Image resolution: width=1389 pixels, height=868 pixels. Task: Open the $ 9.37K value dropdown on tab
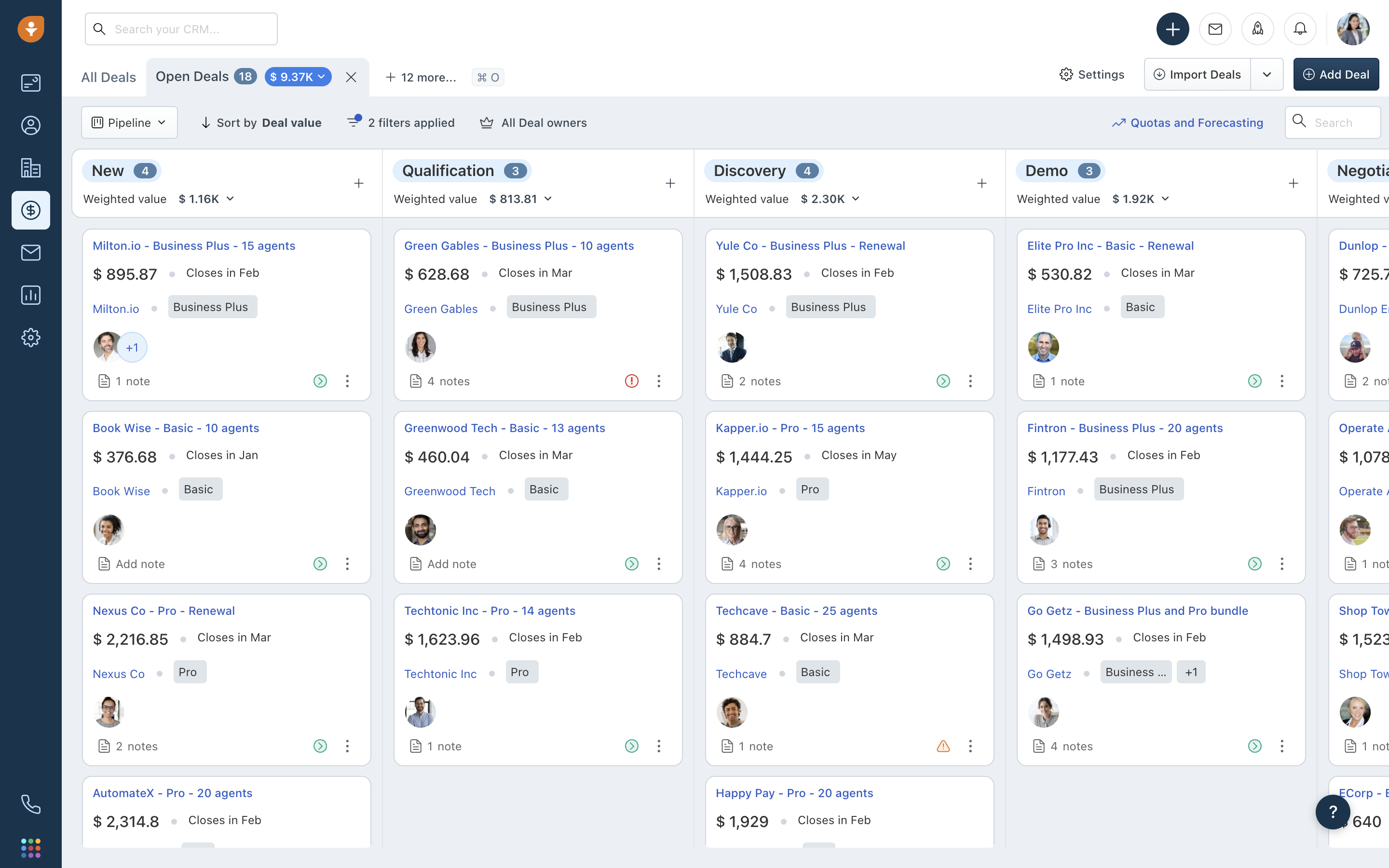coord(298,76)
